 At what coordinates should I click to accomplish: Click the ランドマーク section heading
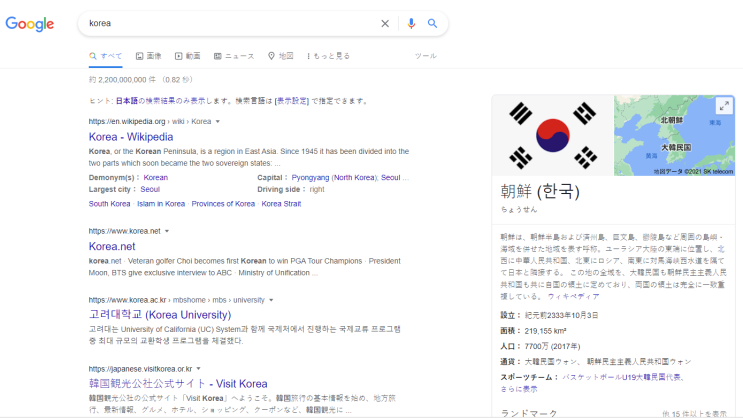(528, 414)
